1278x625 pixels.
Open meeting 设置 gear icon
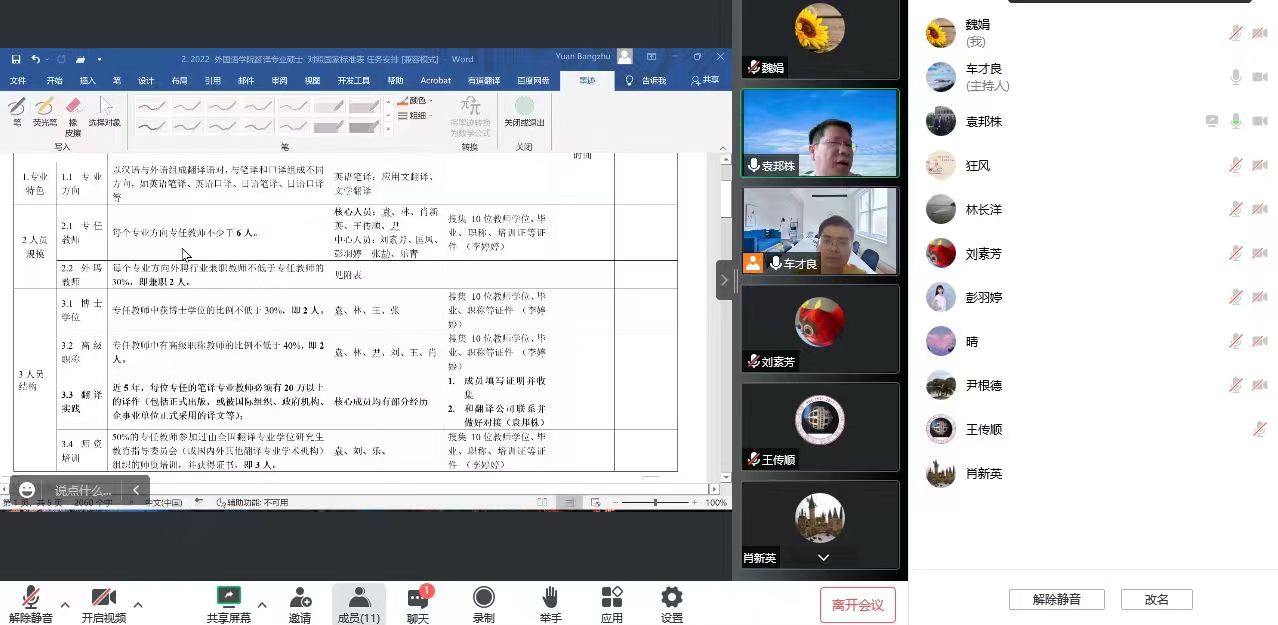click(672, 598)
